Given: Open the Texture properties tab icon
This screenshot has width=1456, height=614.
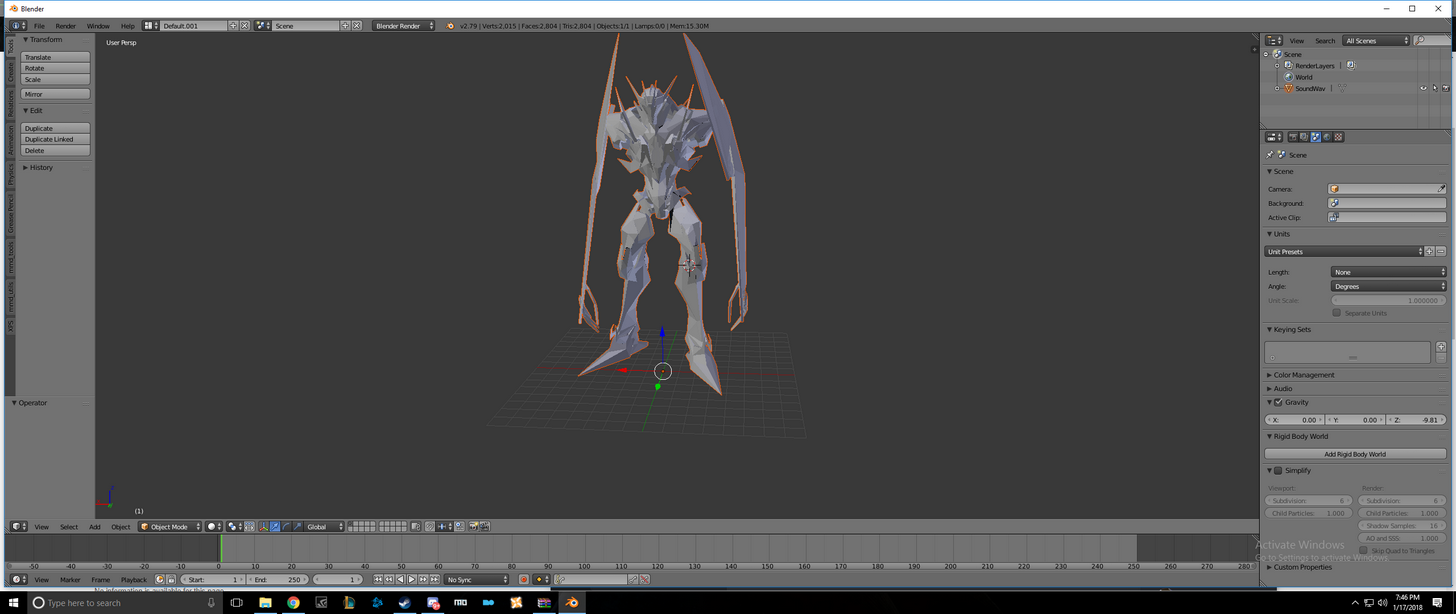Looking at the screenshot, I should 1338,137.
